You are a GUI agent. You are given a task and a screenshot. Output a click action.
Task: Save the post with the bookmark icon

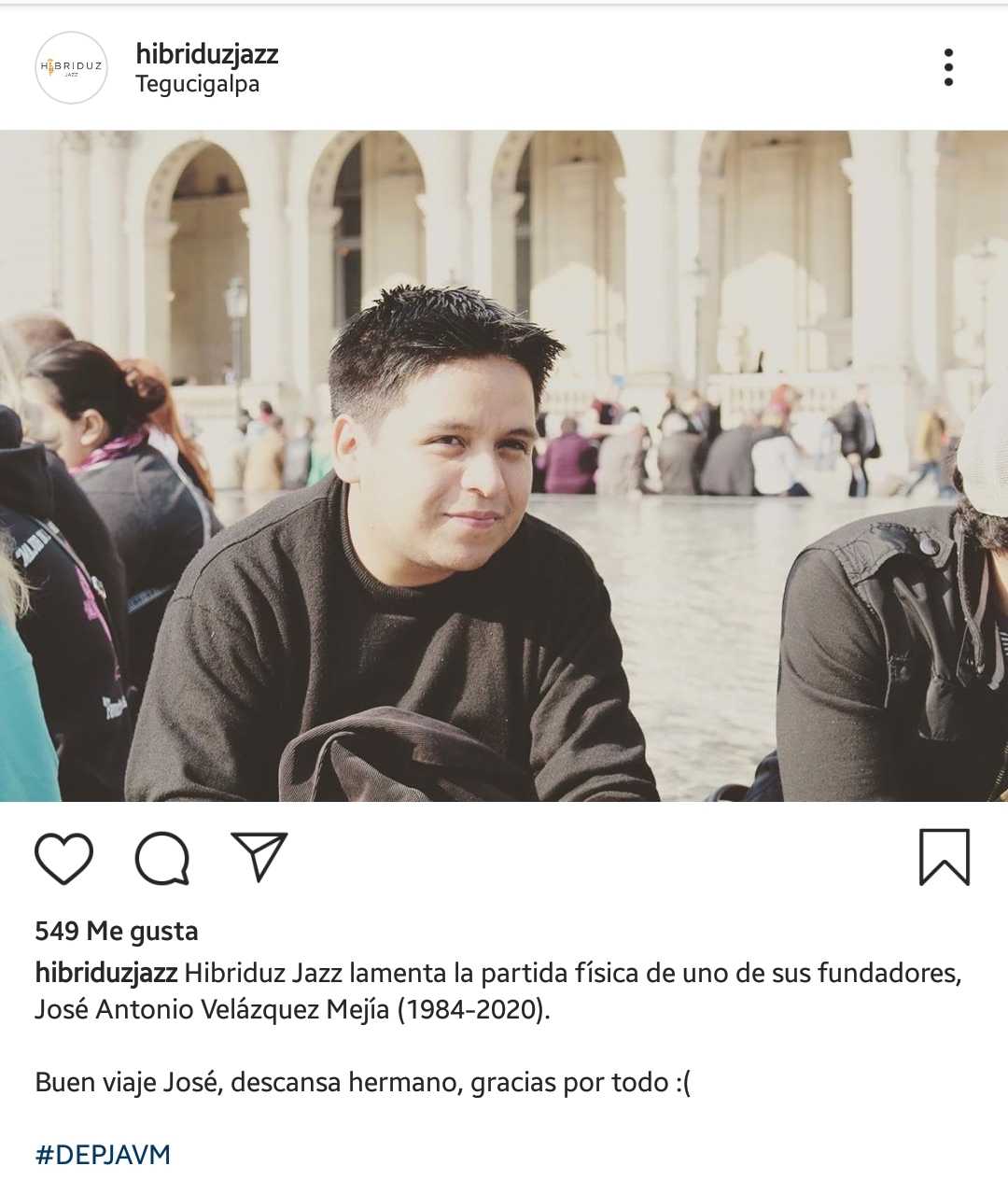pyautogui.click(x=945, y=857)
